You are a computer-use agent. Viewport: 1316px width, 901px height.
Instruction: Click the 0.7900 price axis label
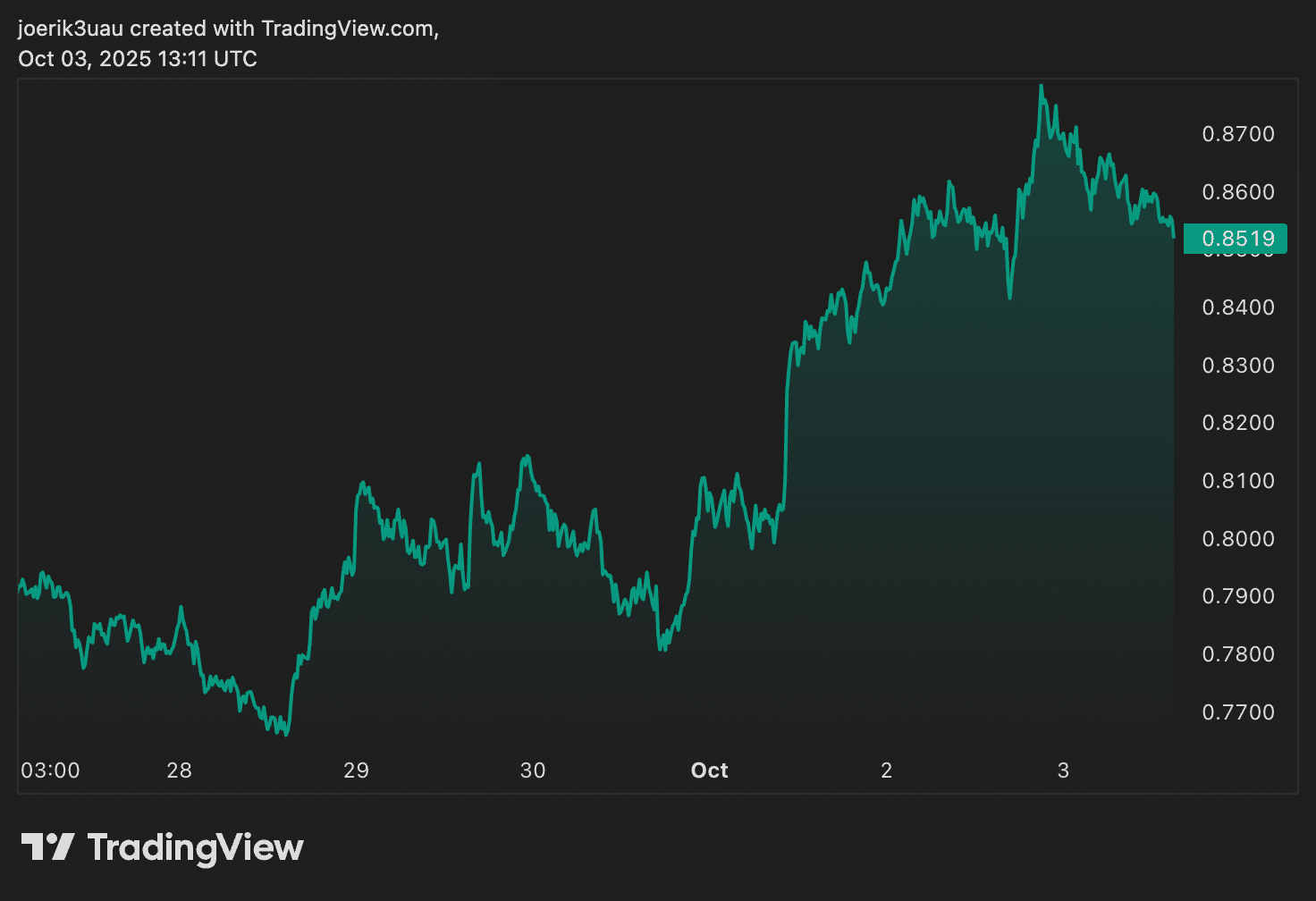click(1238, 596)
